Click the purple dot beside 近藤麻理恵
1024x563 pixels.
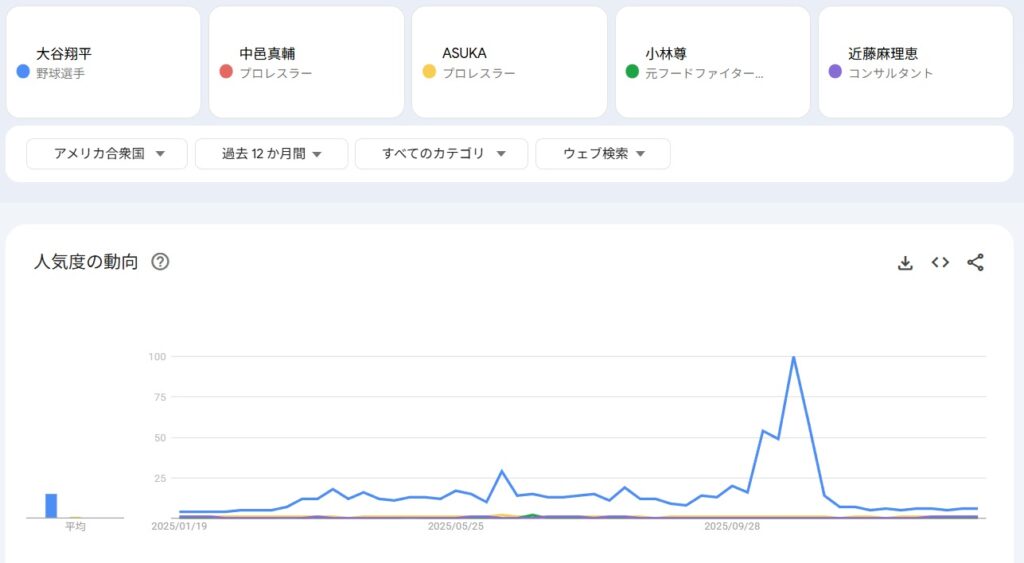coord(835,72)
